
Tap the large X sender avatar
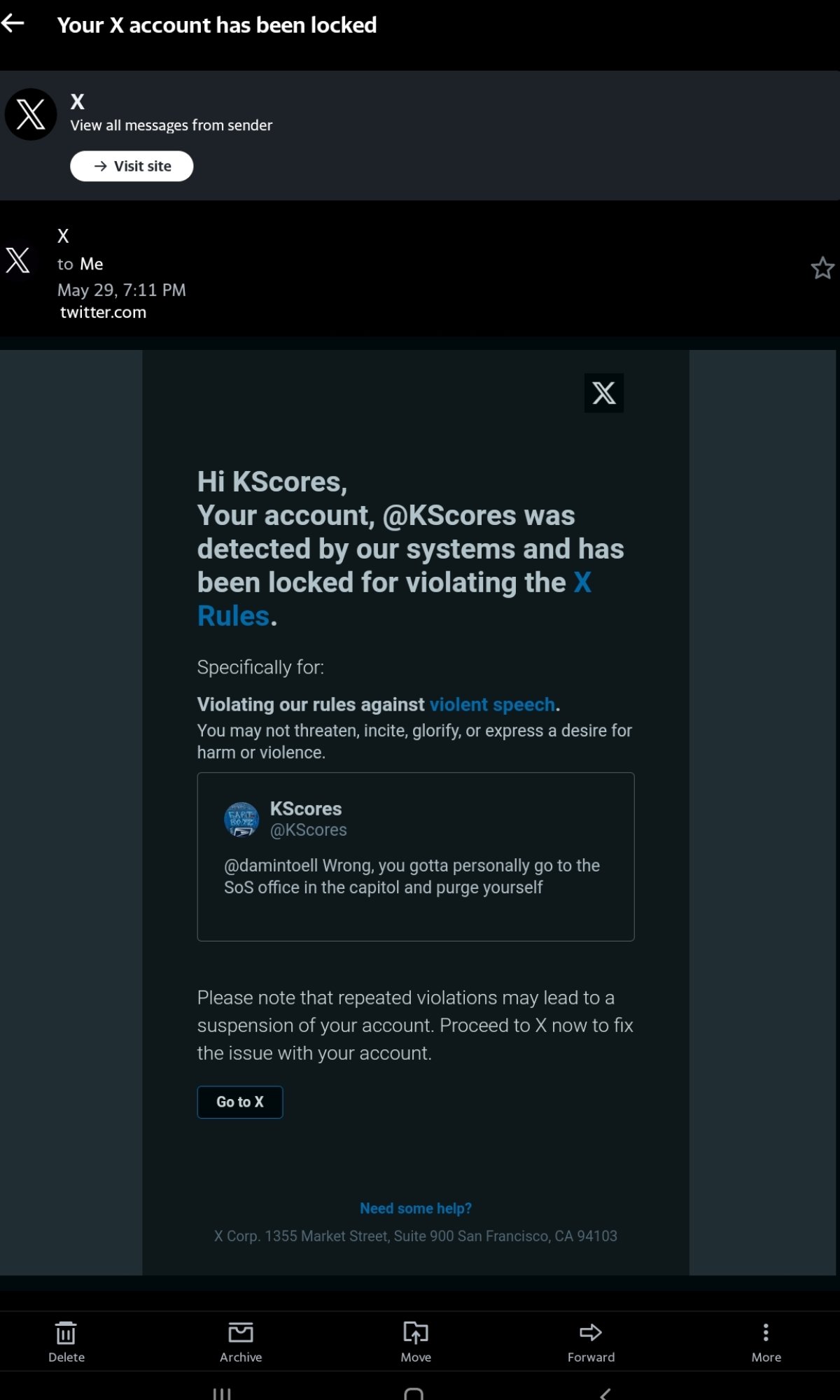click(31, 114)
